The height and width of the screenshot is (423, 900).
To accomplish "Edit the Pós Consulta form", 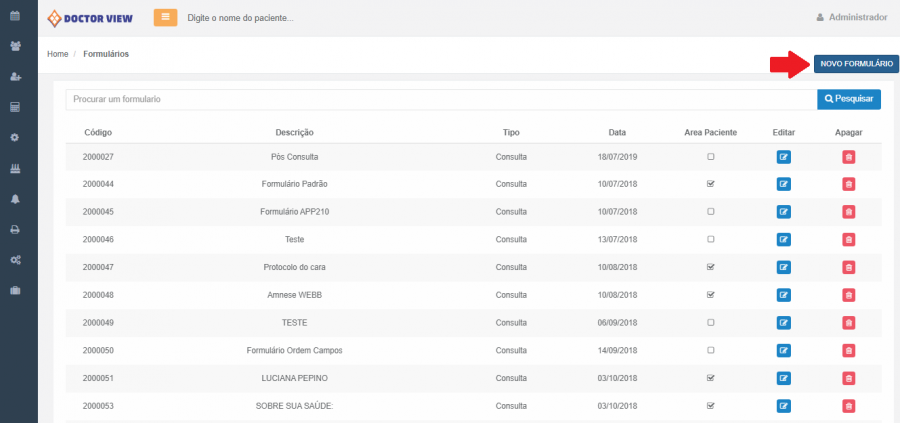I will click(x=784, y=157).
